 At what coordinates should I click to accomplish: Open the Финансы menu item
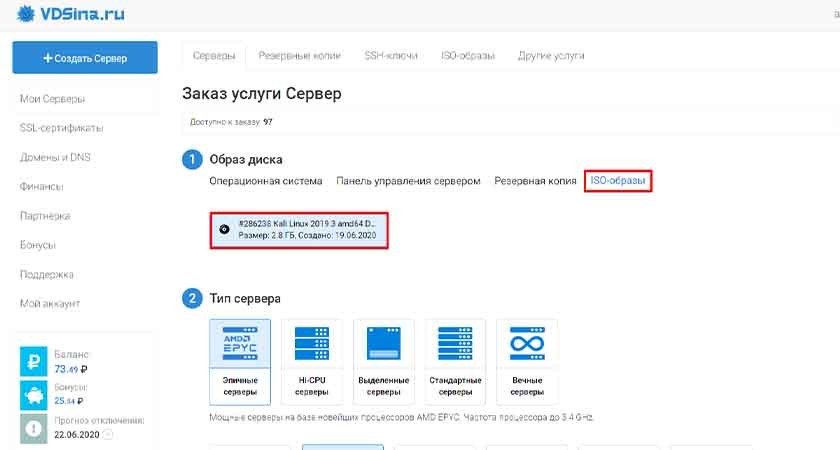(41, 186)
